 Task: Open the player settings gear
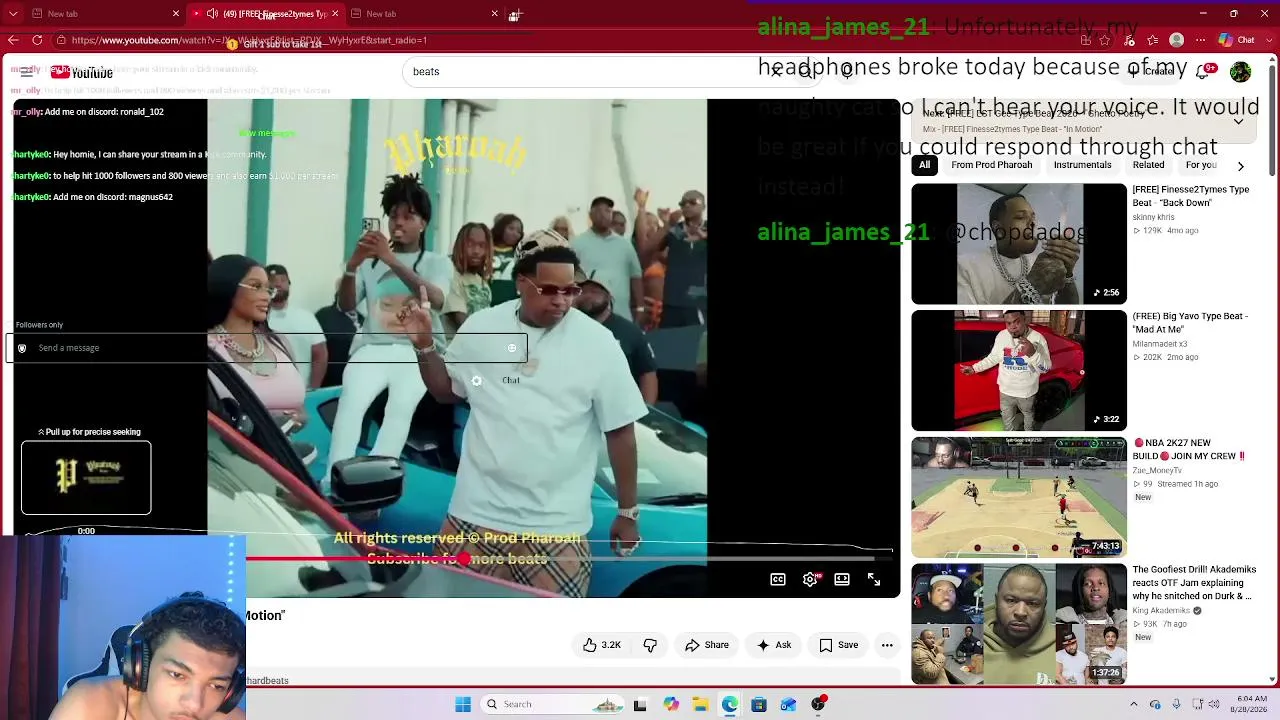pos(810,579)
